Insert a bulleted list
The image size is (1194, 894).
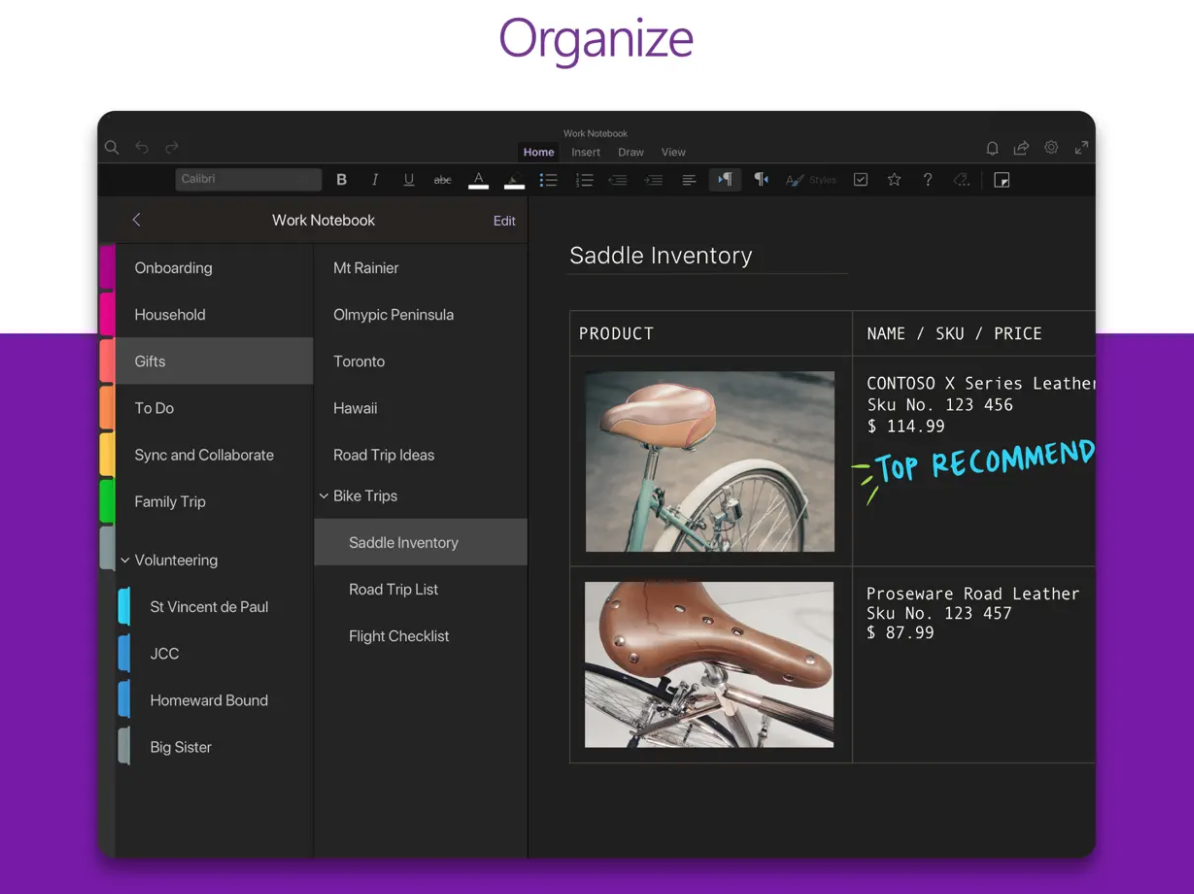(548, 180)
